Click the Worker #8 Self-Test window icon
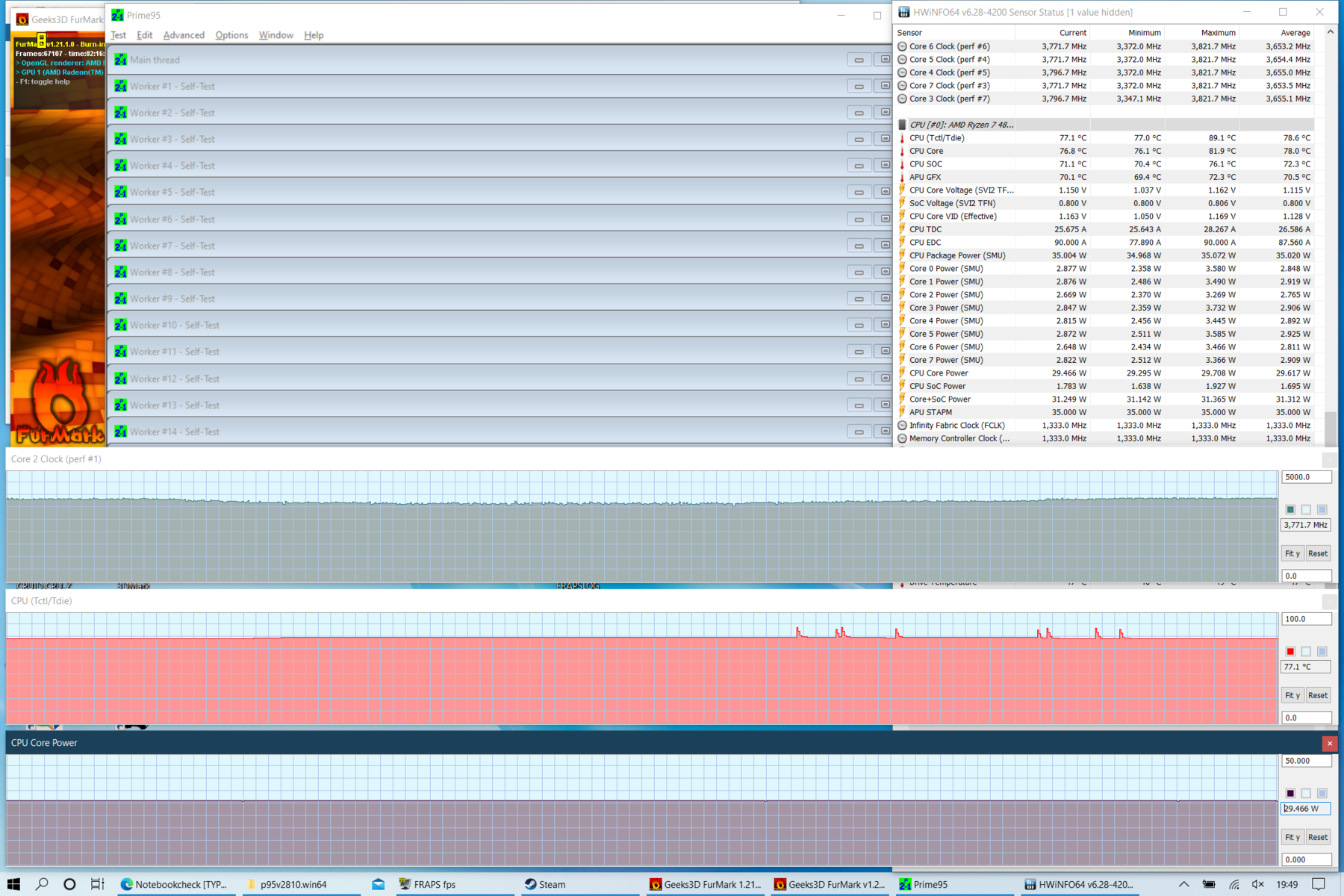The width and height of the screenshot is (1344, 896). pyautogui.click(x=120, y=272)
